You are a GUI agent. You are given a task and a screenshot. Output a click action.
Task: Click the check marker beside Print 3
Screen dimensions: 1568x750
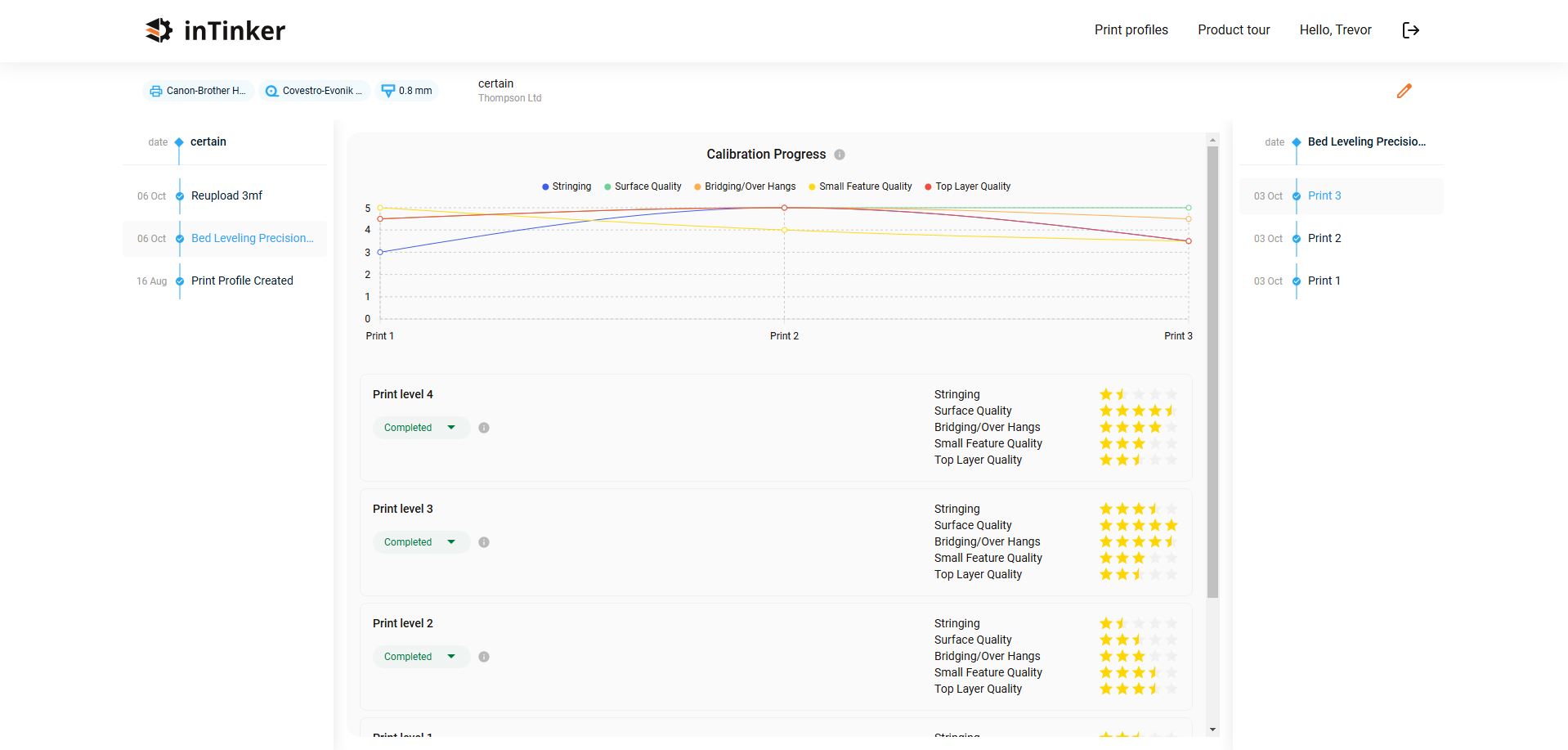[1297, 196]
